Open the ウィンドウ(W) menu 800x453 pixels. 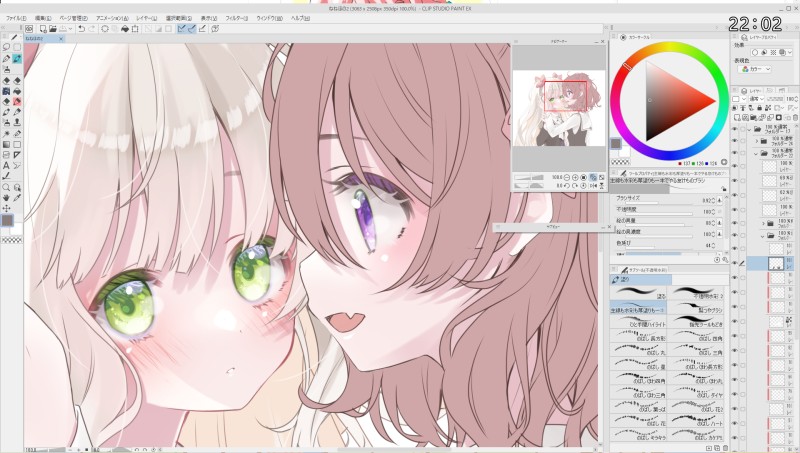269,18
